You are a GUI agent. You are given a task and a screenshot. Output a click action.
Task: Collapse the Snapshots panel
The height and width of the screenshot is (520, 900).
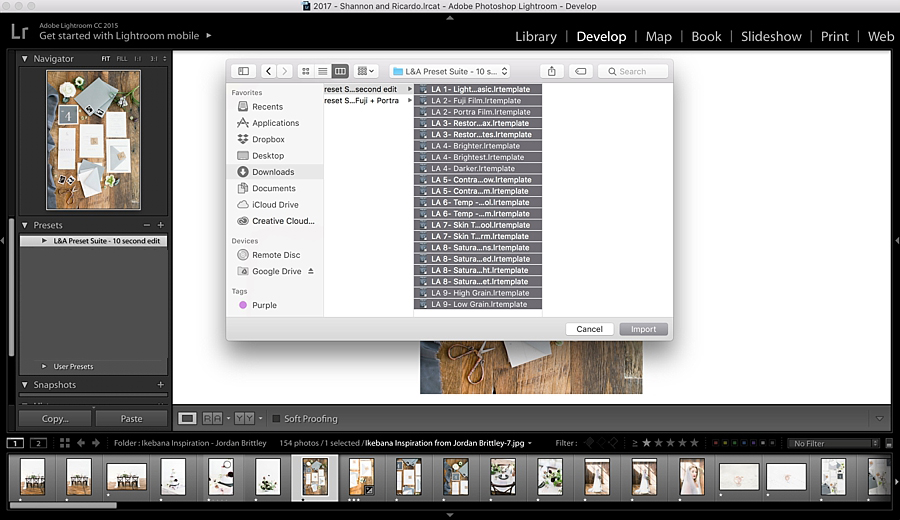tap(24, 385)
